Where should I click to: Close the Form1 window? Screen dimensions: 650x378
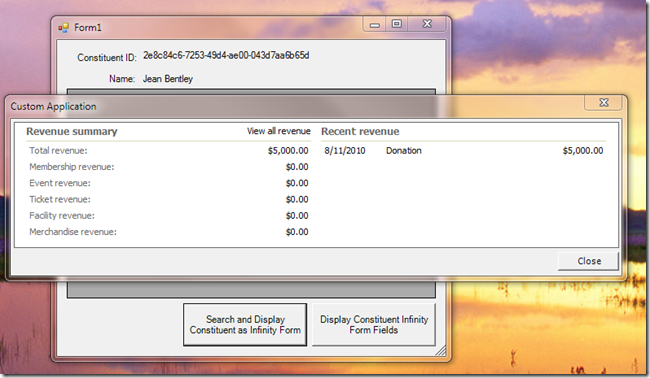(x=427, y=24)
